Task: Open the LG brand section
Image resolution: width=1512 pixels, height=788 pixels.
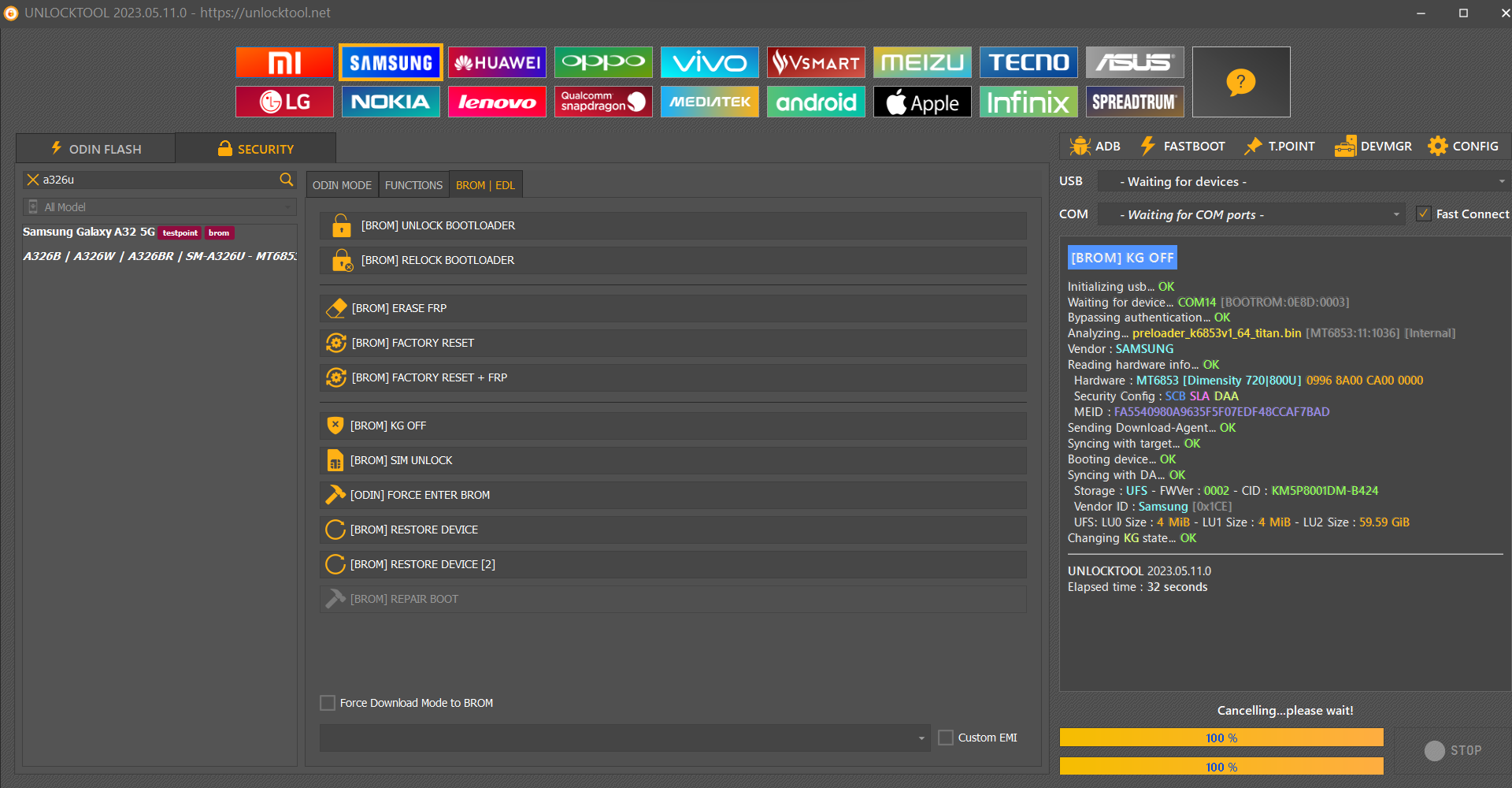Action: tap(284, 102)
